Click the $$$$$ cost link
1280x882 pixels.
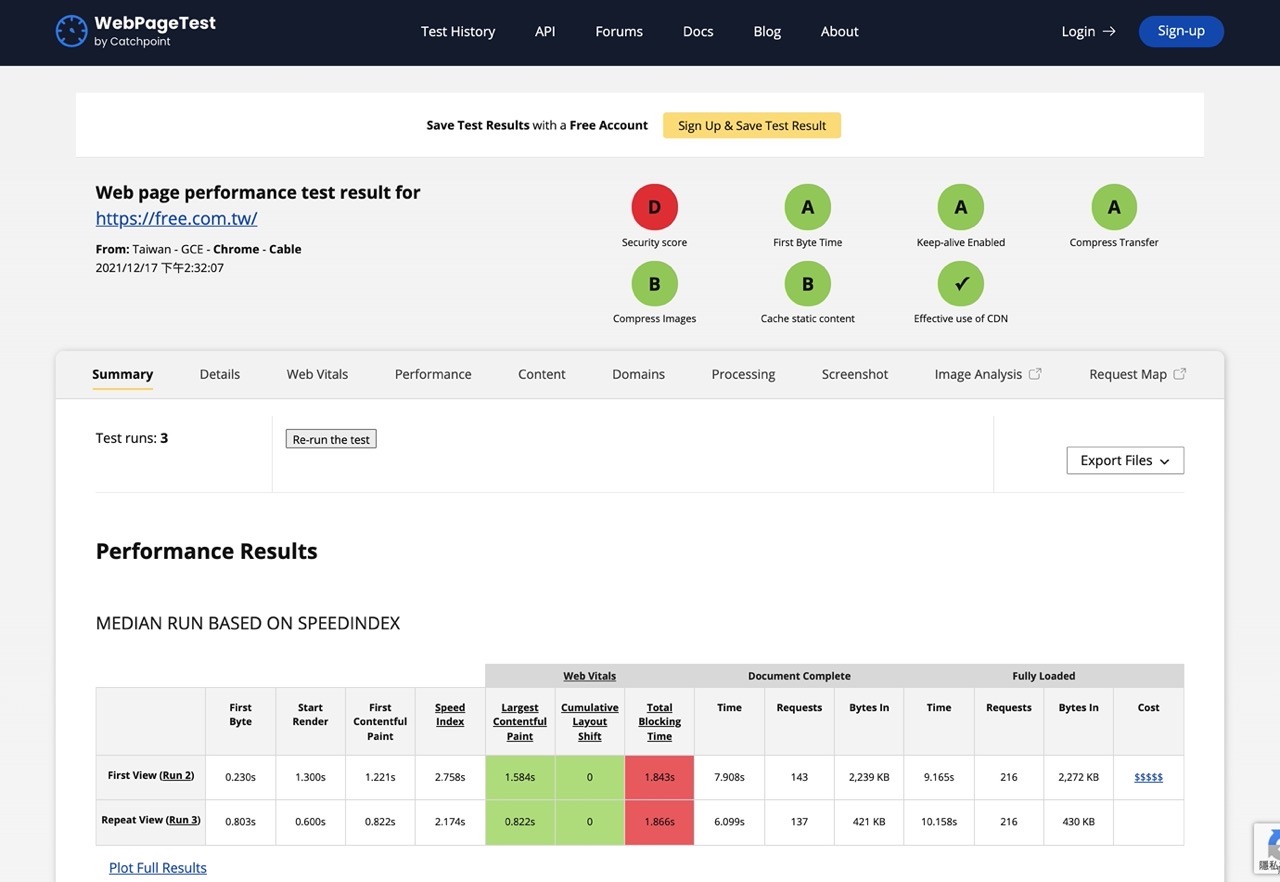(1148, 777)
